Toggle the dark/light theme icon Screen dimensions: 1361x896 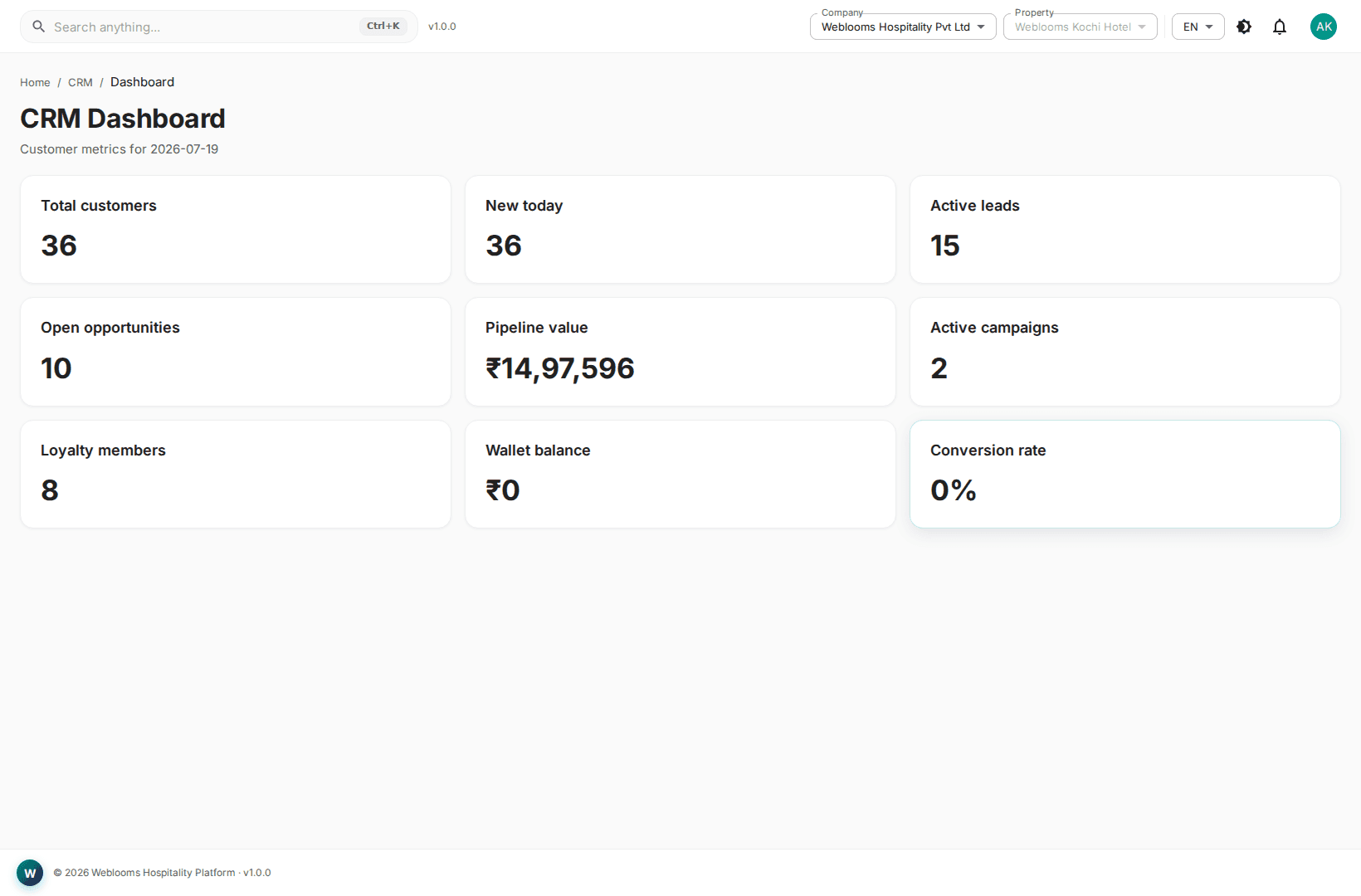point(1244,27)
